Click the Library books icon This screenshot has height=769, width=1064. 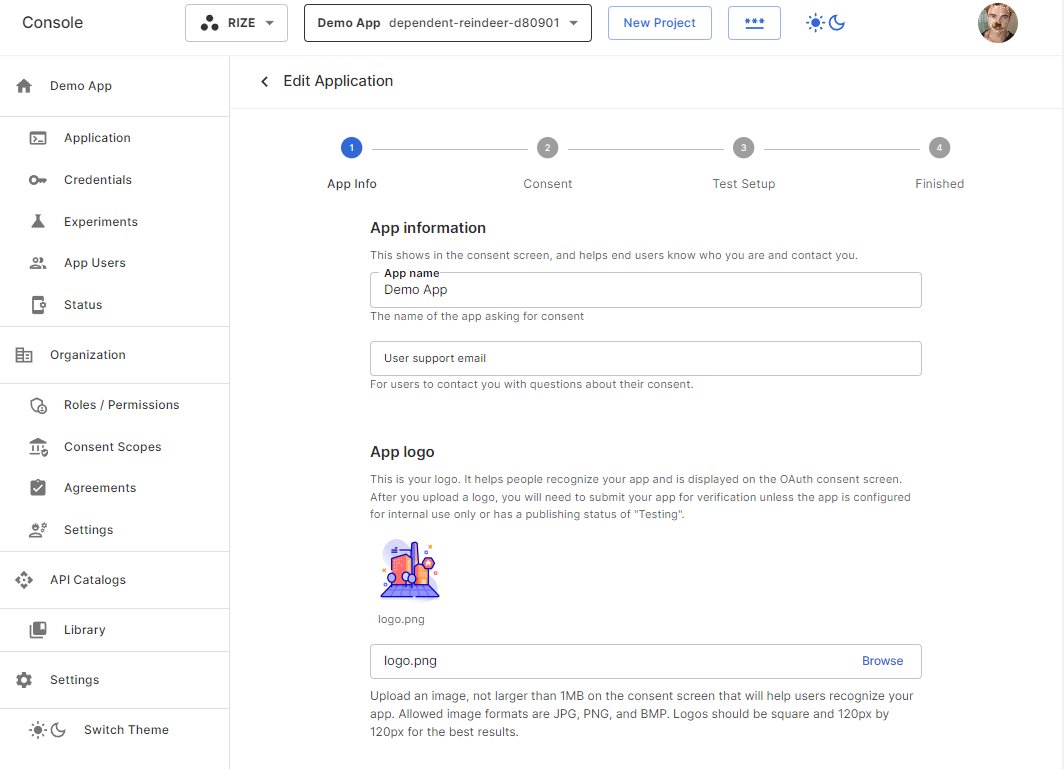coord(38,630)
